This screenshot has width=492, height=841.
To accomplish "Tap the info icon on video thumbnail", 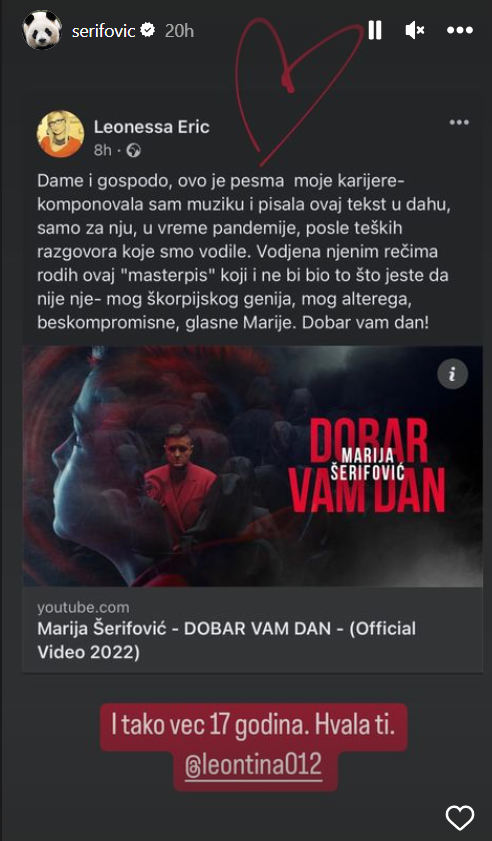I will [x=452, y=374].
